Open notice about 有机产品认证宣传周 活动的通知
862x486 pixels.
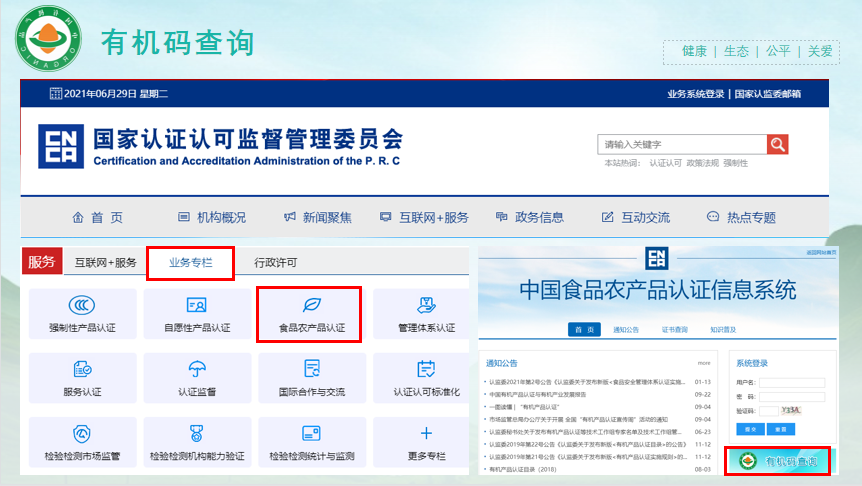click(578, 419)
